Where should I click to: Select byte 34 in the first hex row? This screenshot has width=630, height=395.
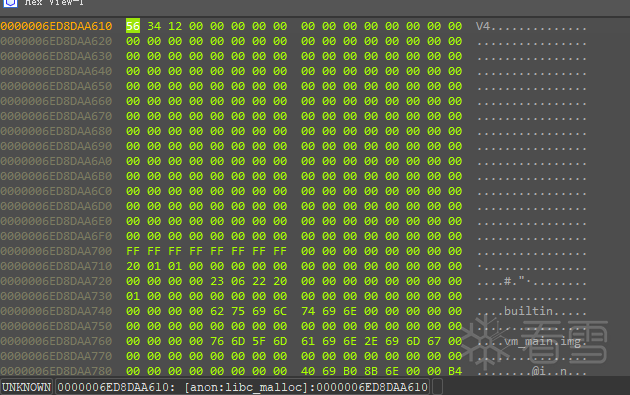click(154, 26)
